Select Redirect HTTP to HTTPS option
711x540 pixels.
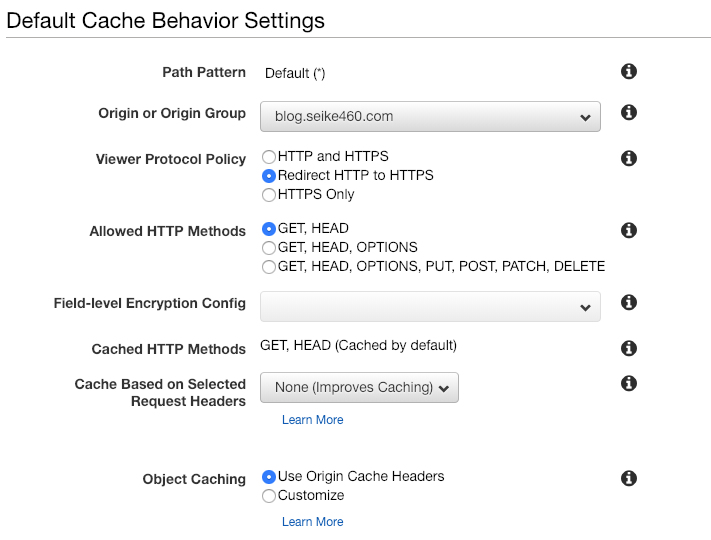click(269, 176)
